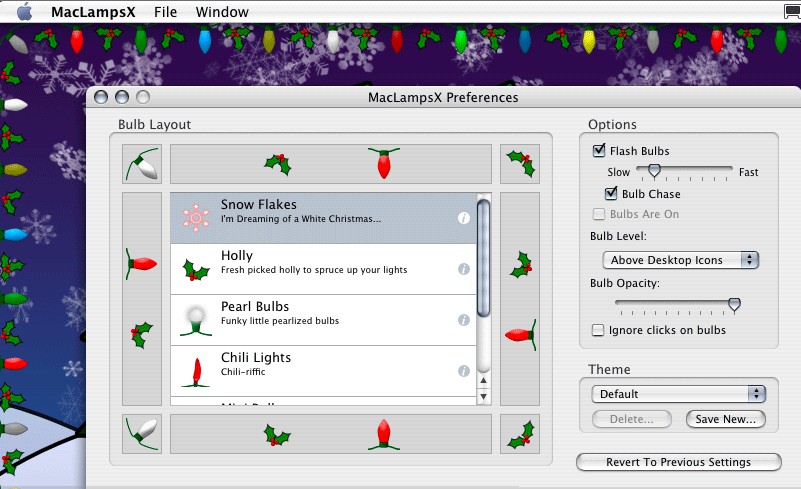Click the Chili Lights pepper icon
This screenshot has height=489, width=801.
coord(196,372)
